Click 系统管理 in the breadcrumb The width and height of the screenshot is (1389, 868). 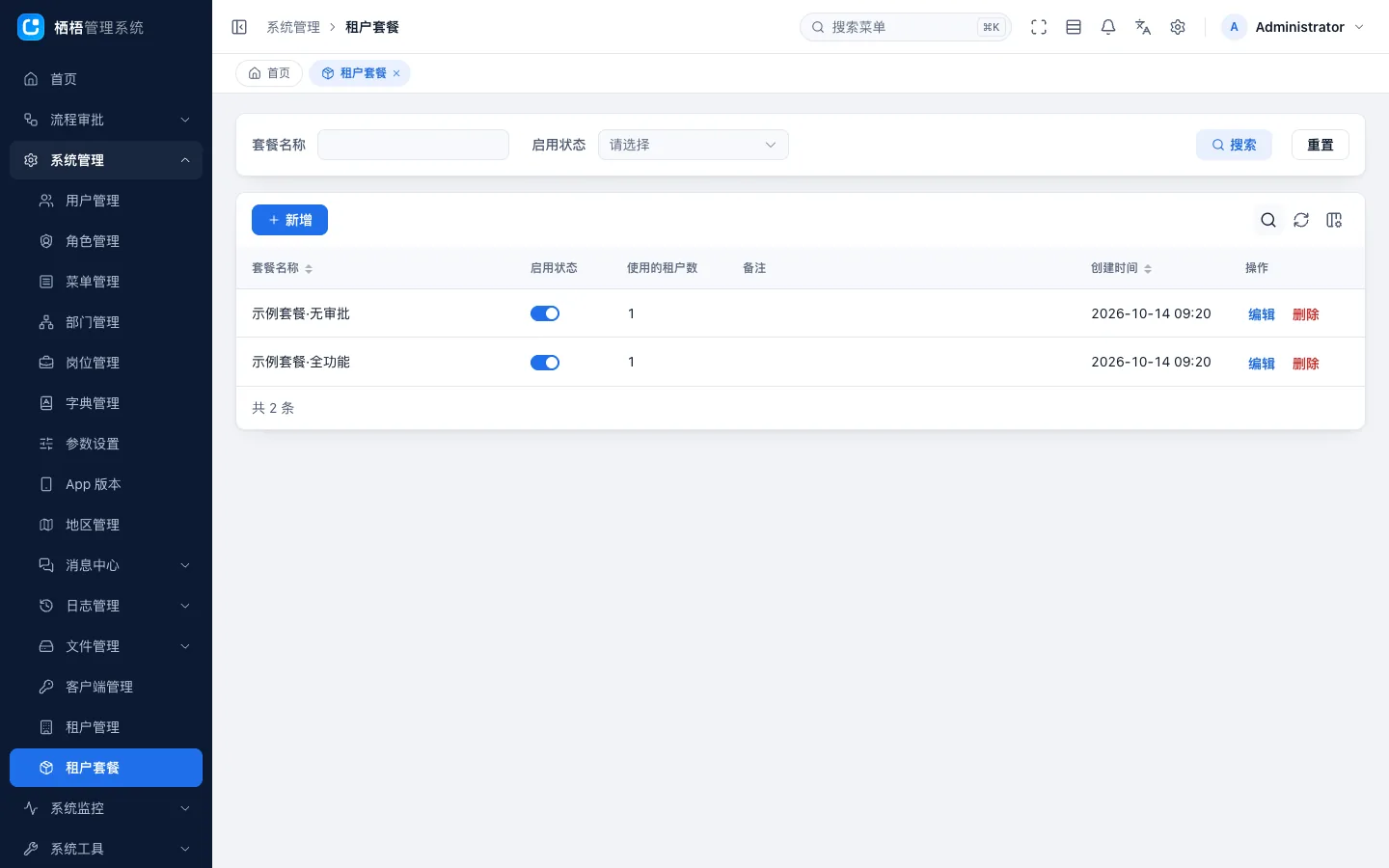pyautogui.click(x=293, y=27)
